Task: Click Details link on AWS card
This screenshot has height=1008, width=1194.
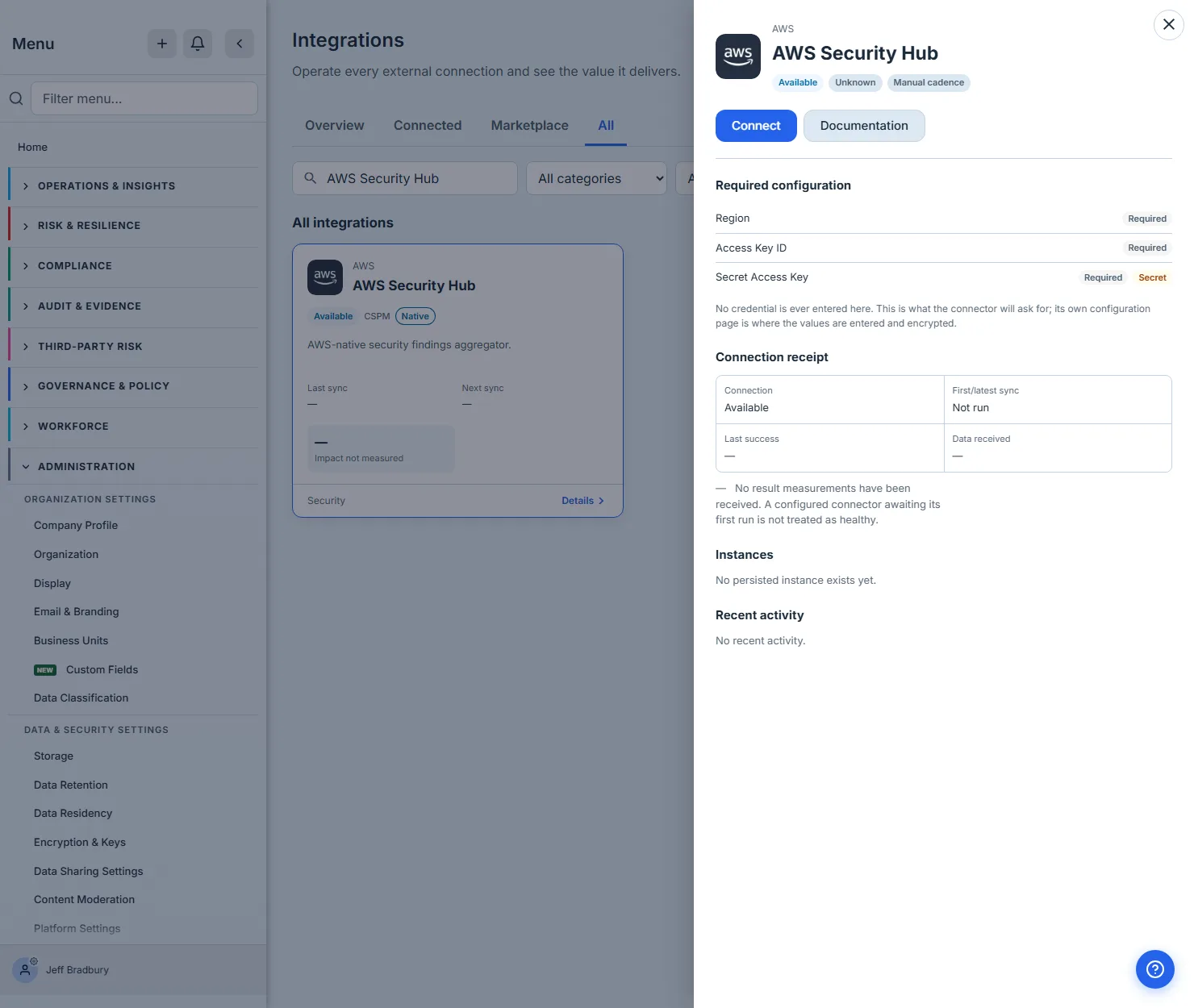Action: pyautogui.click(x=582, y=501)
